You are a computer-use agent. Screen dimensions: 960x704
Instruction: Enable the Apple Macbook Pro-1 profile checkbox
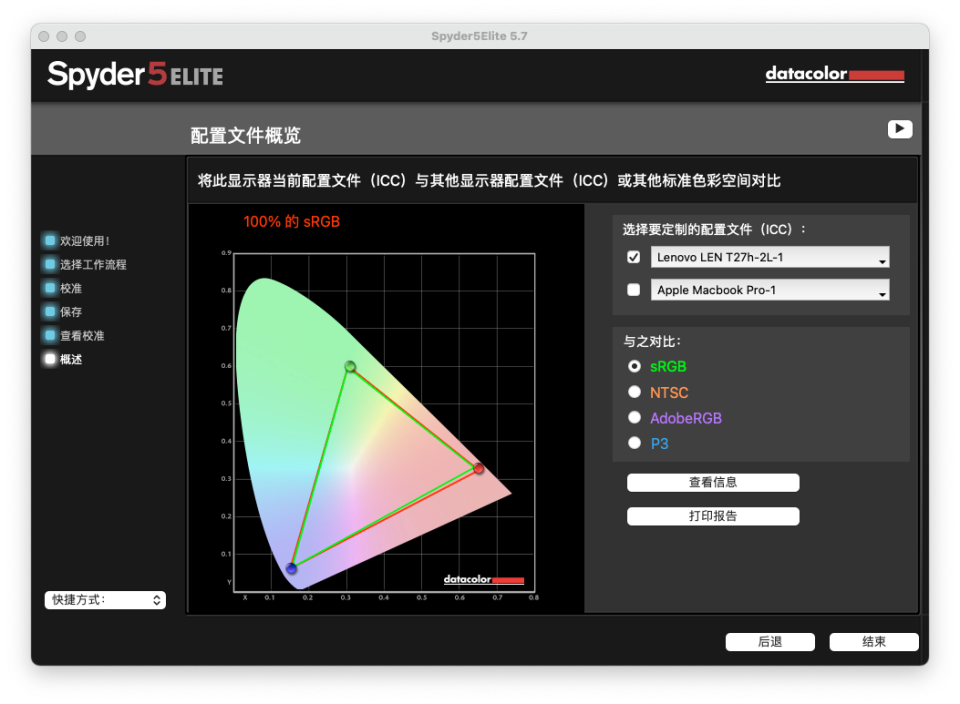[634, 290]
